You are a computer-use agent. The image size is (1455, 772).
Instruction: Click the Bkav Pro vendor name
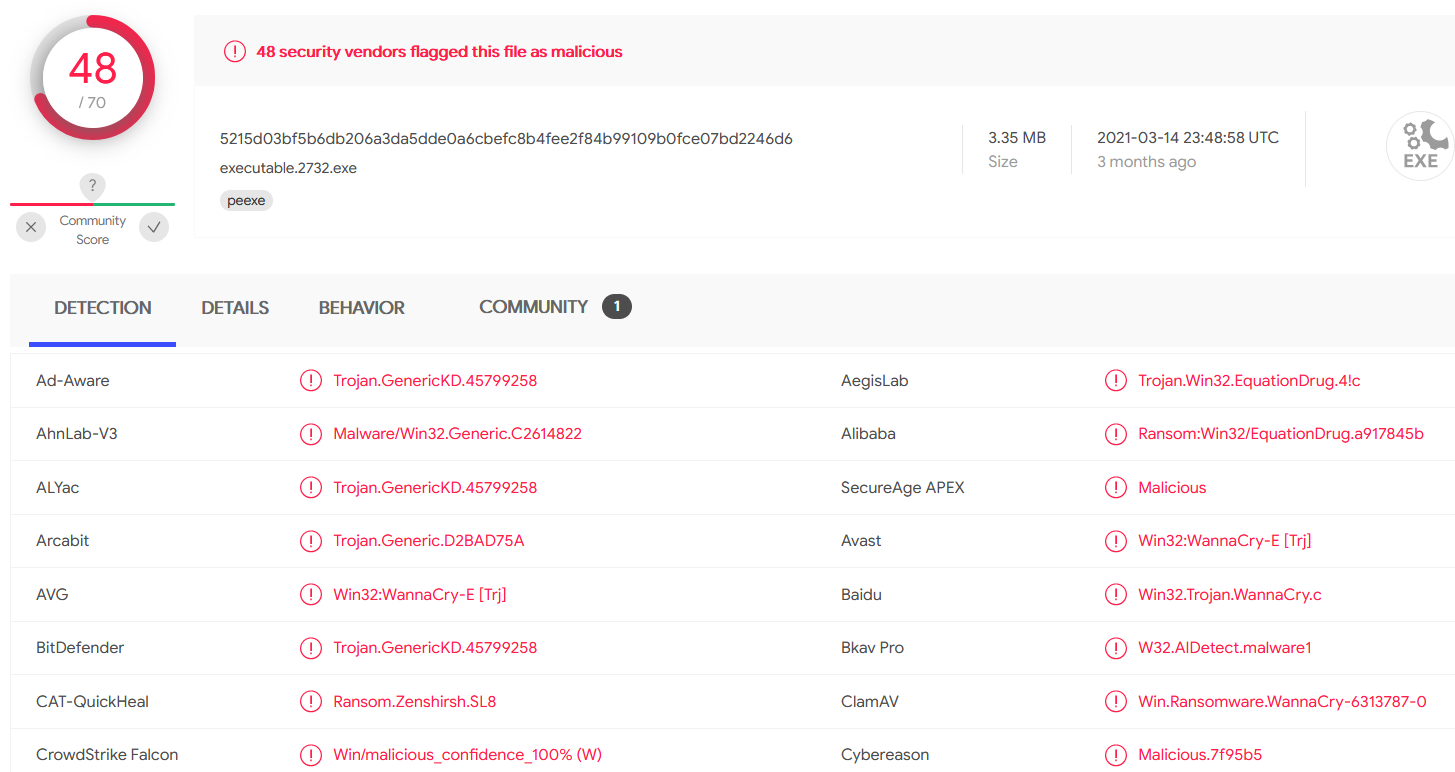[873, 648]
